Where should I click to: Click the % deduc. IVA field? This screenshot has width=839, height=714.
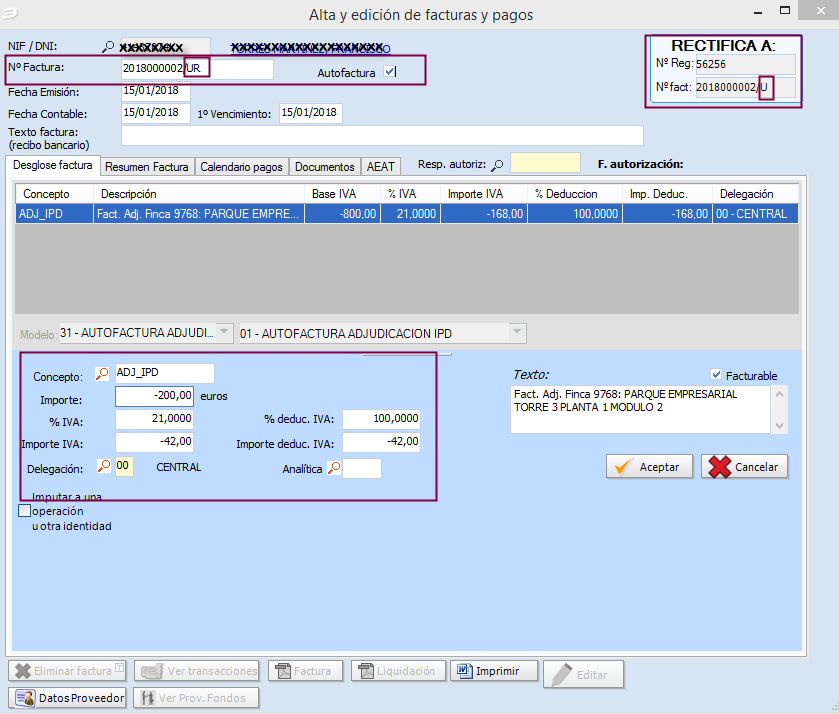381,419
